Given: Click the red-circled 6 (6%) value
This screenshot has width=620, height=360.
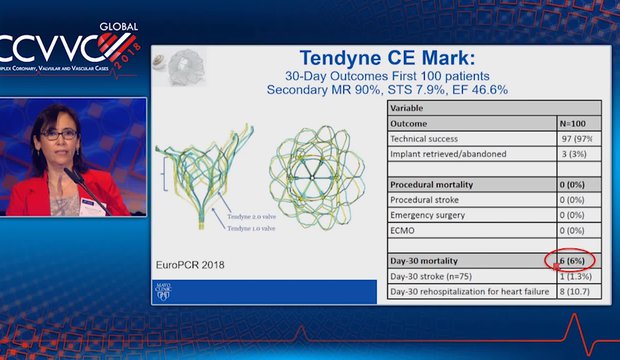Looking at the screenshot, I should 572,261.
